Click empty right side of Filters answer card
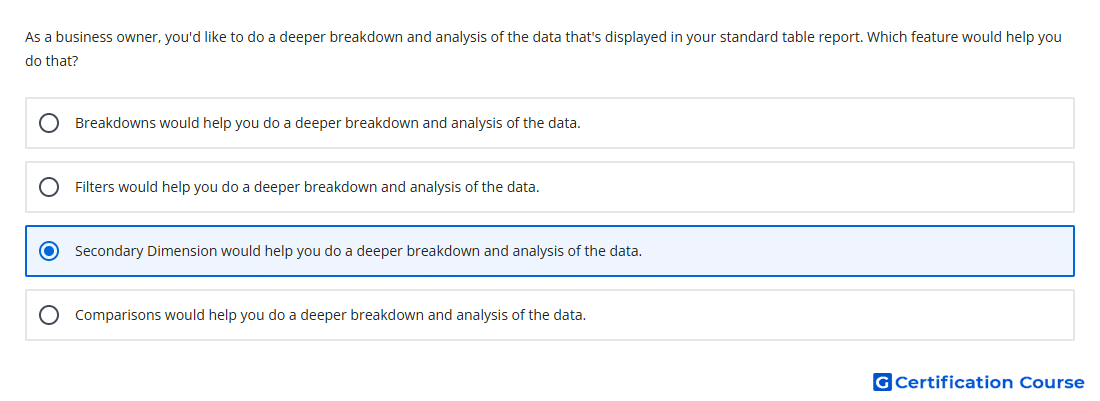This screenshot has height=401, width=1100. click(x=807, y=187)
